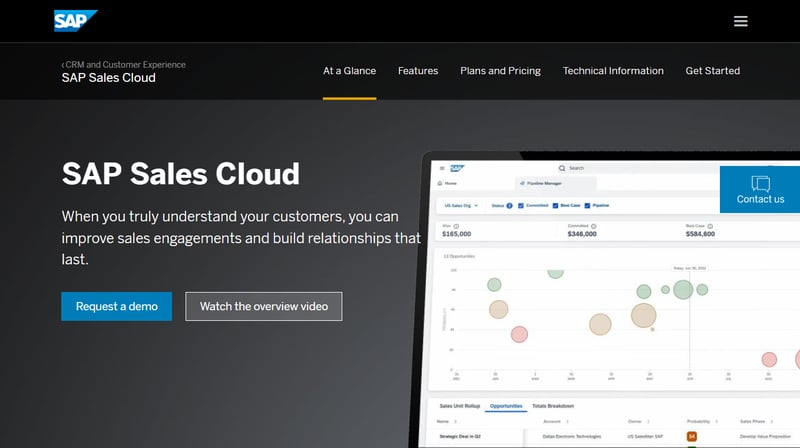Toggle the Committed status checkbox
The image size is (800, 448).
point(520,206)
